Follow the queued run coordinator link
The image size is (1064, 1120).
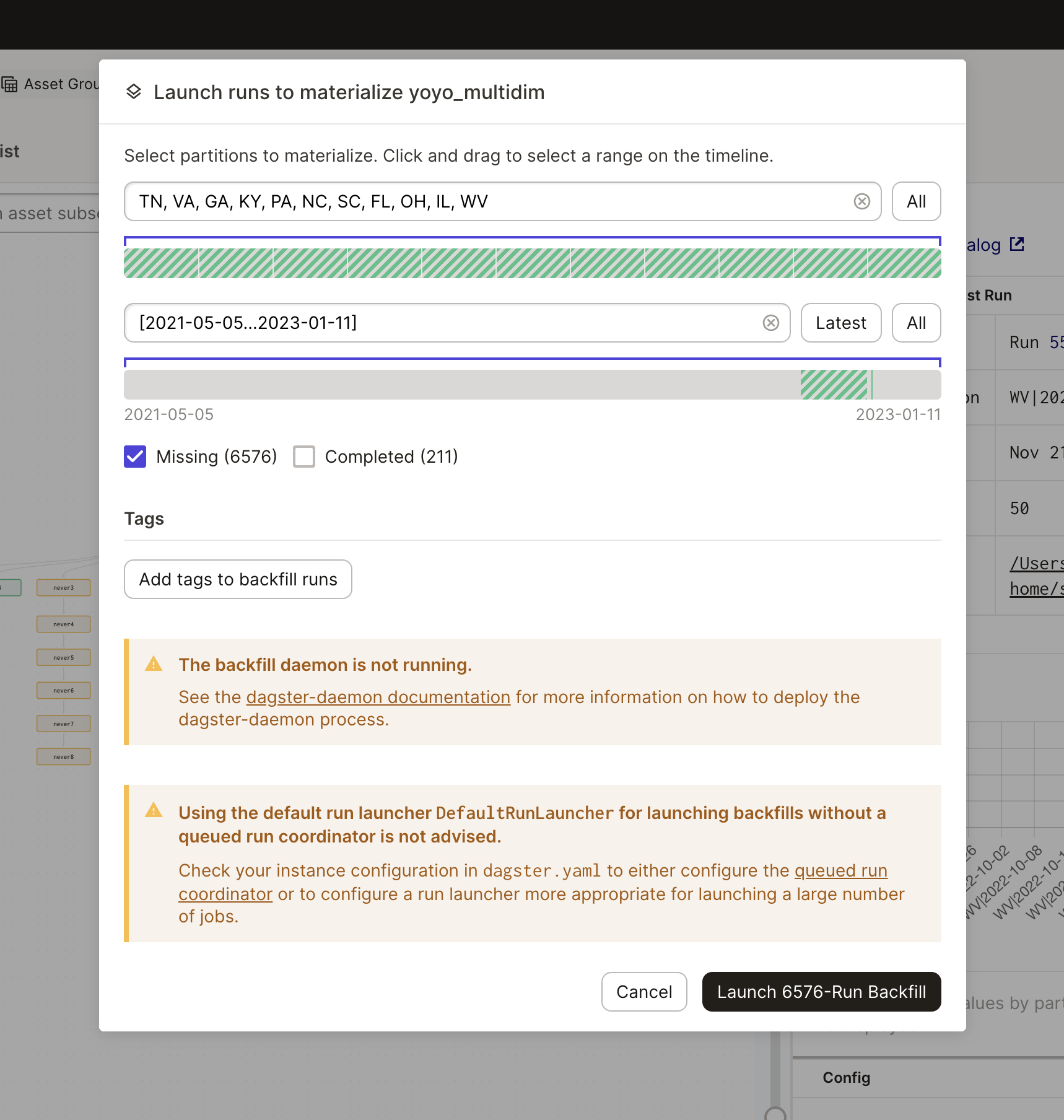coord(840,870)
